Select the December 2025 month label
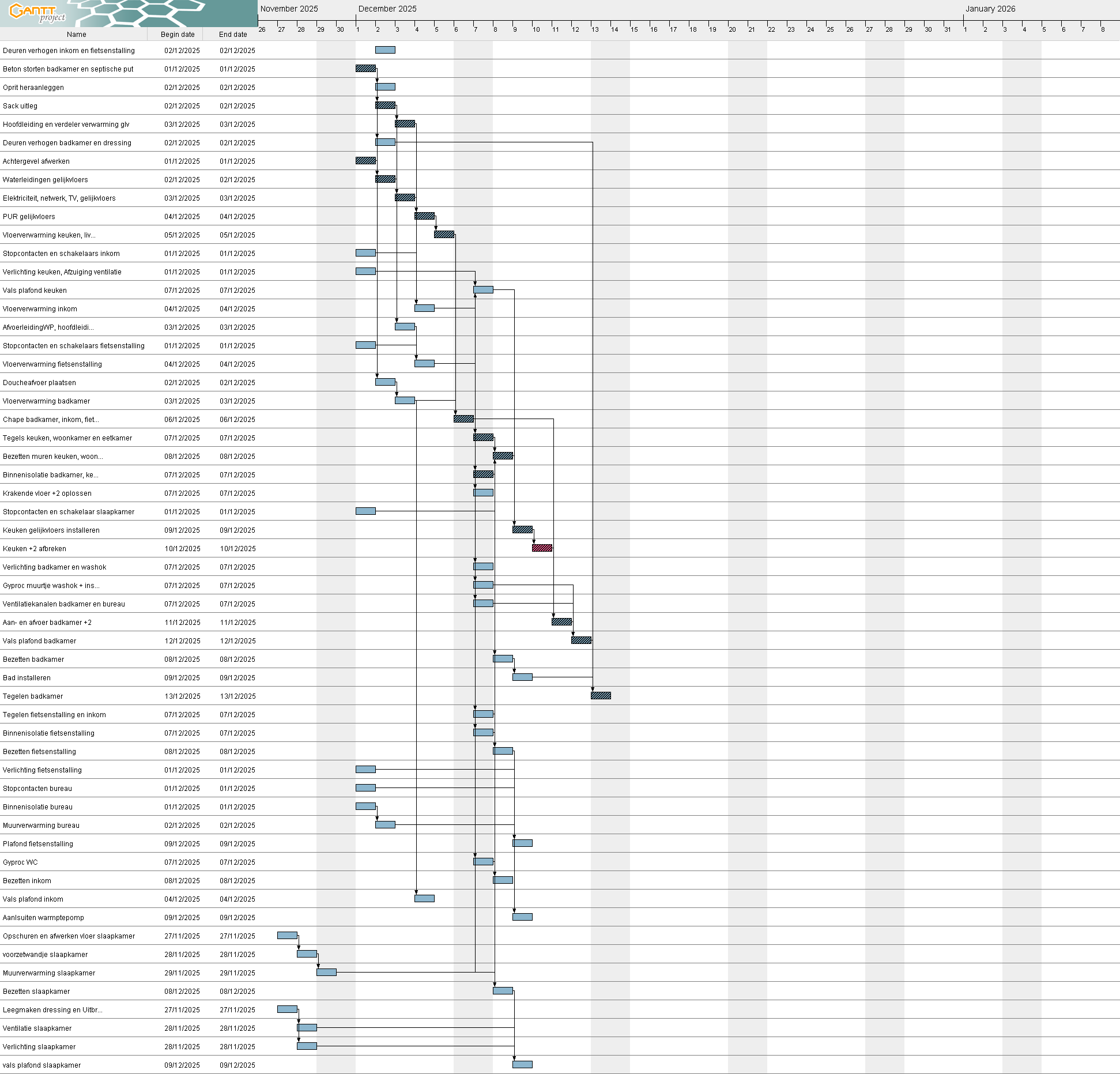The image size is (1120, 1074). [387, 9]
